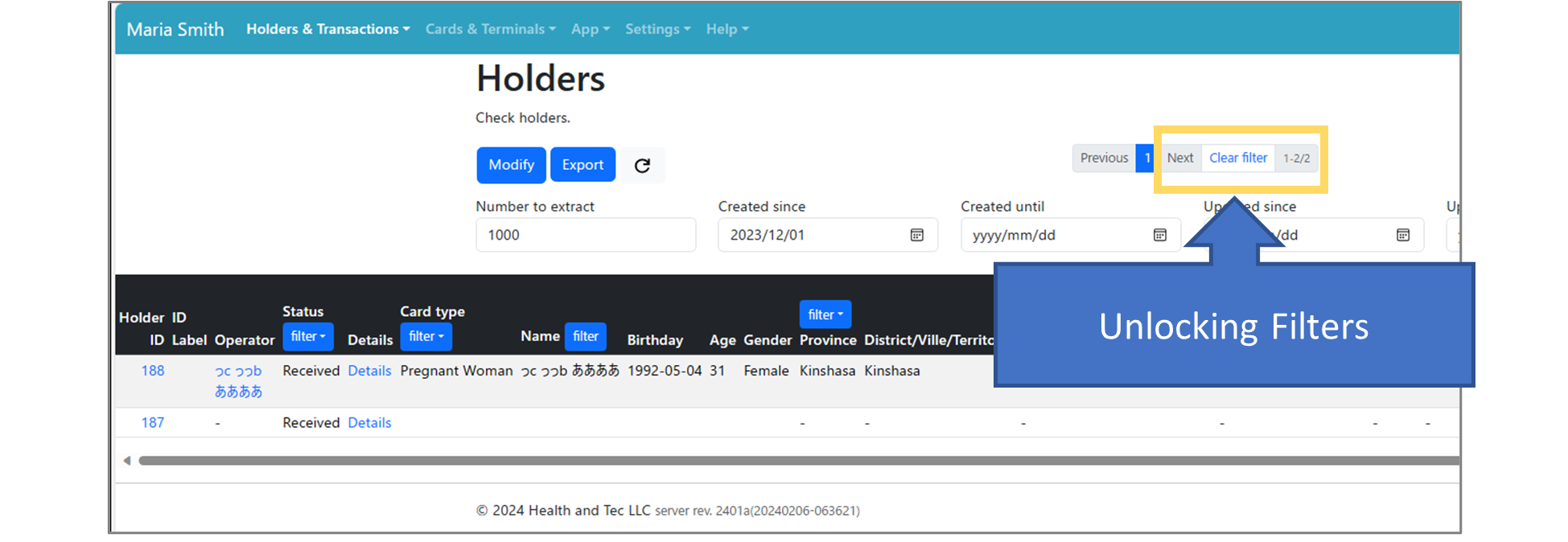Open the App menu
The width and height of the screenshot is (1568, 542).
[590, 29]
